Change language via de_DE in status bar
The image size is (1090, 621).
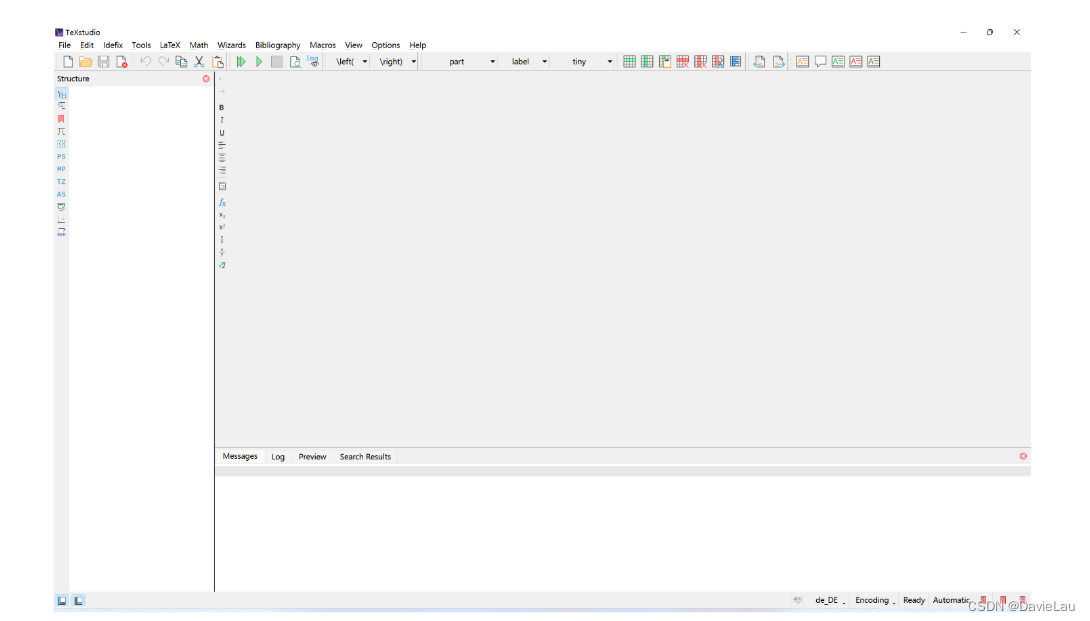(830, 600)
